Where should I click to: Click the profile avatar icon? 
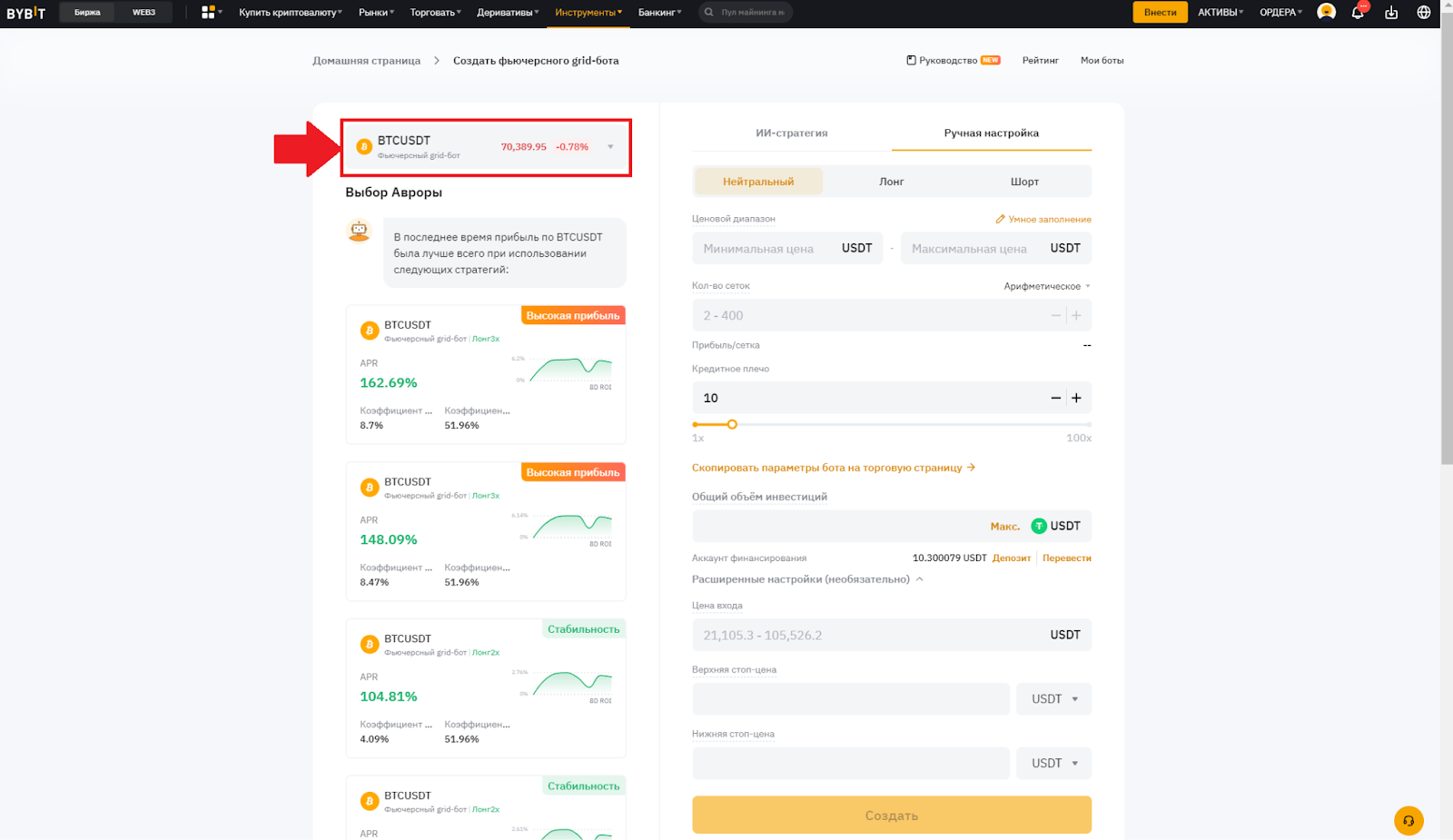coord(1326,13)
